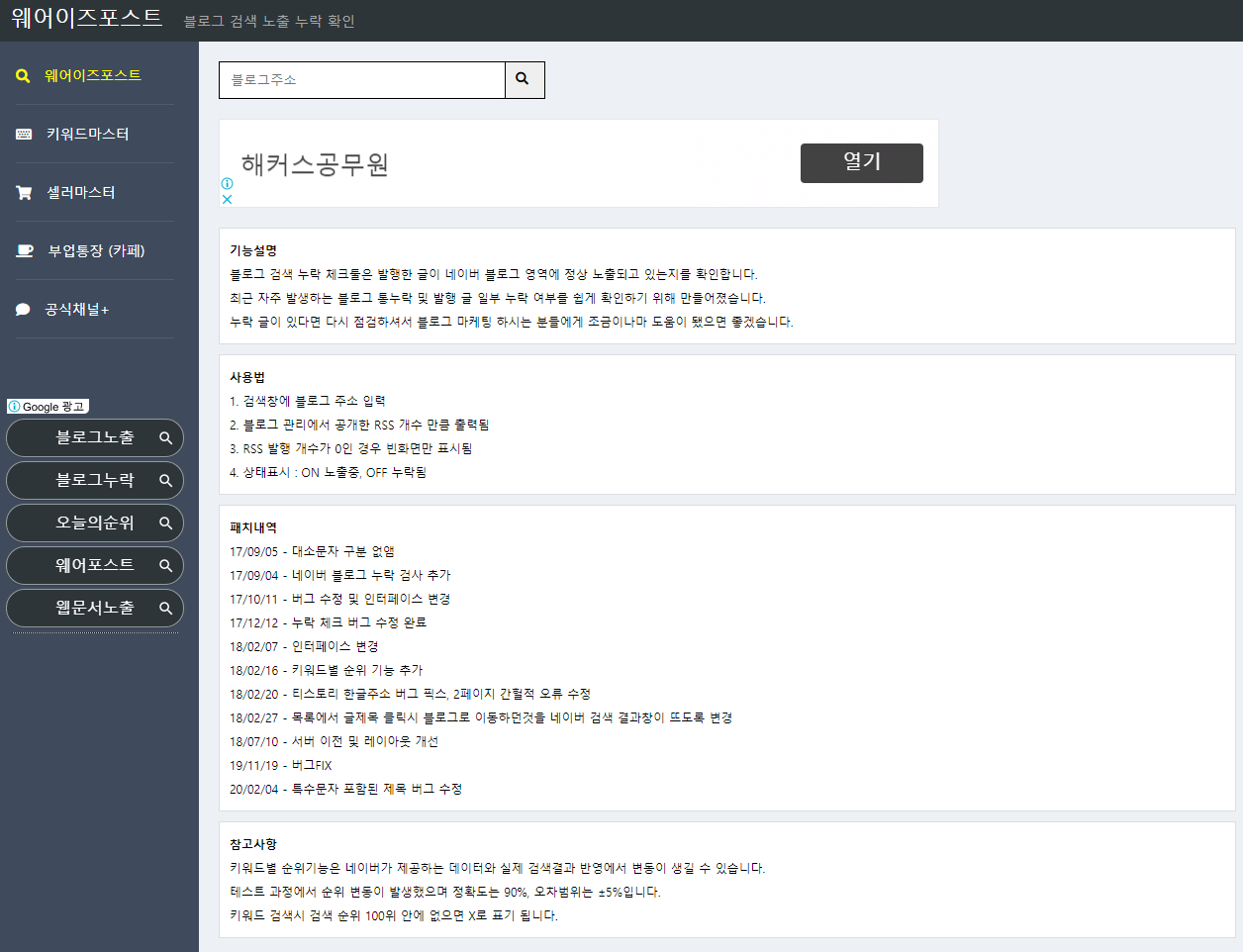The height and width of the screenshot is (952, 1243).
Task: Click the magnifier icon on the 웹문서노출 button
Action: pyautogui.click(x=166, y=608)
